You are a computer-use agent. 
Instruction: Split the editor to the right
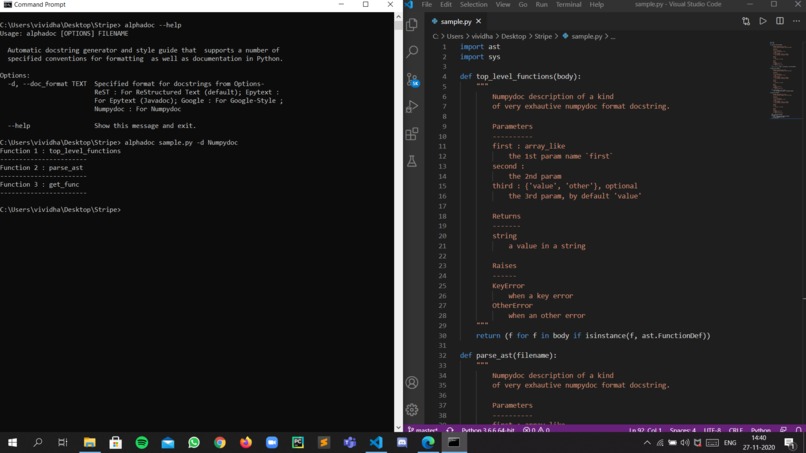780,21
